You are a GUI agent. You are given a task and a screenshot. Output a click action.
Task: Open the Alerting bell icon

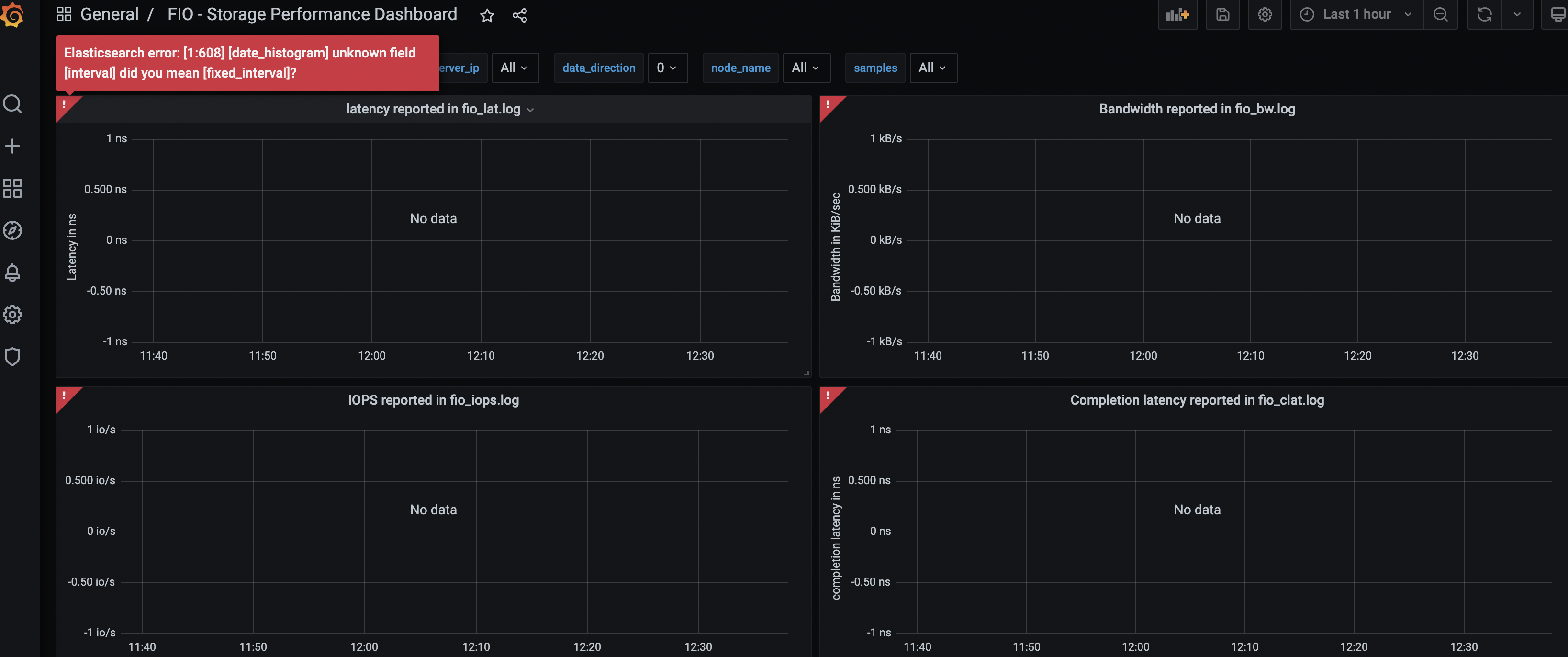[13, 272]
